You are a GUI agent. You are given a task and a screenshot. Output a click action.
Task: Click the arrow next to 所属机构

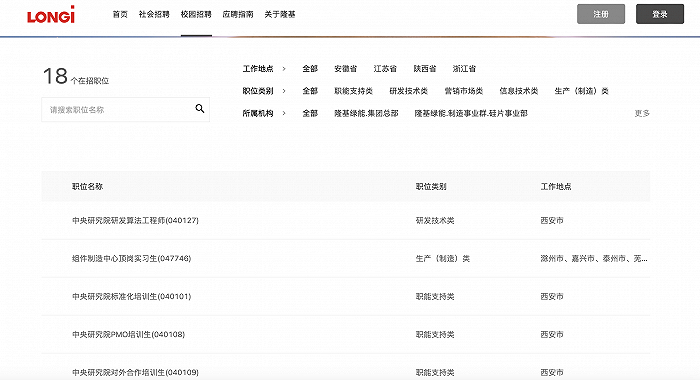point(284,113)
